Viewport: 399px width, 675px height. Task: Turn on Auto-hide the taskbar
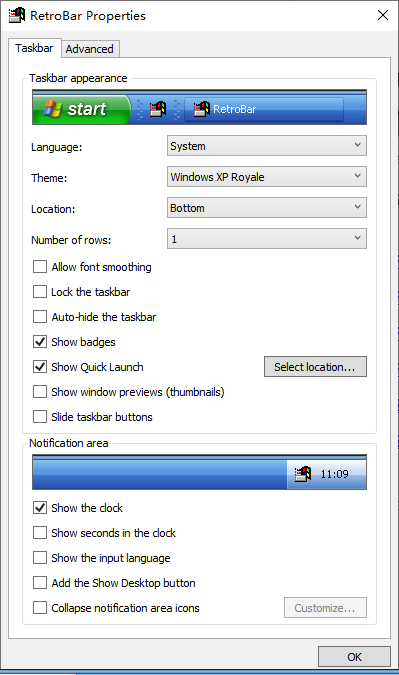point(40,317)
